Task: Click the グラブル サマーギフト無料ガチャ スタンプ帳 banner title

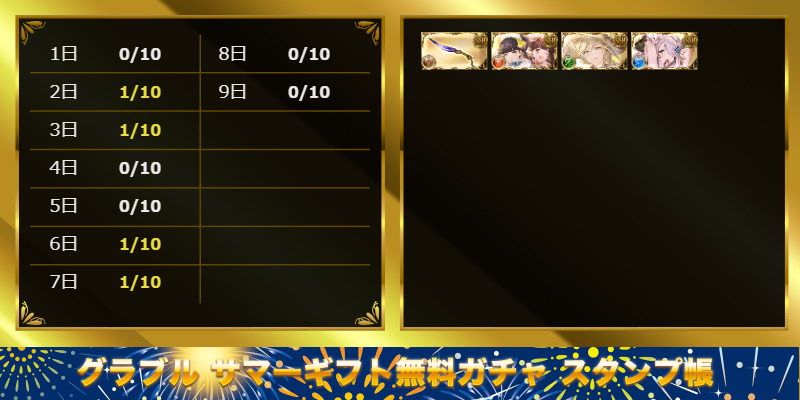Action: [396, 374]
